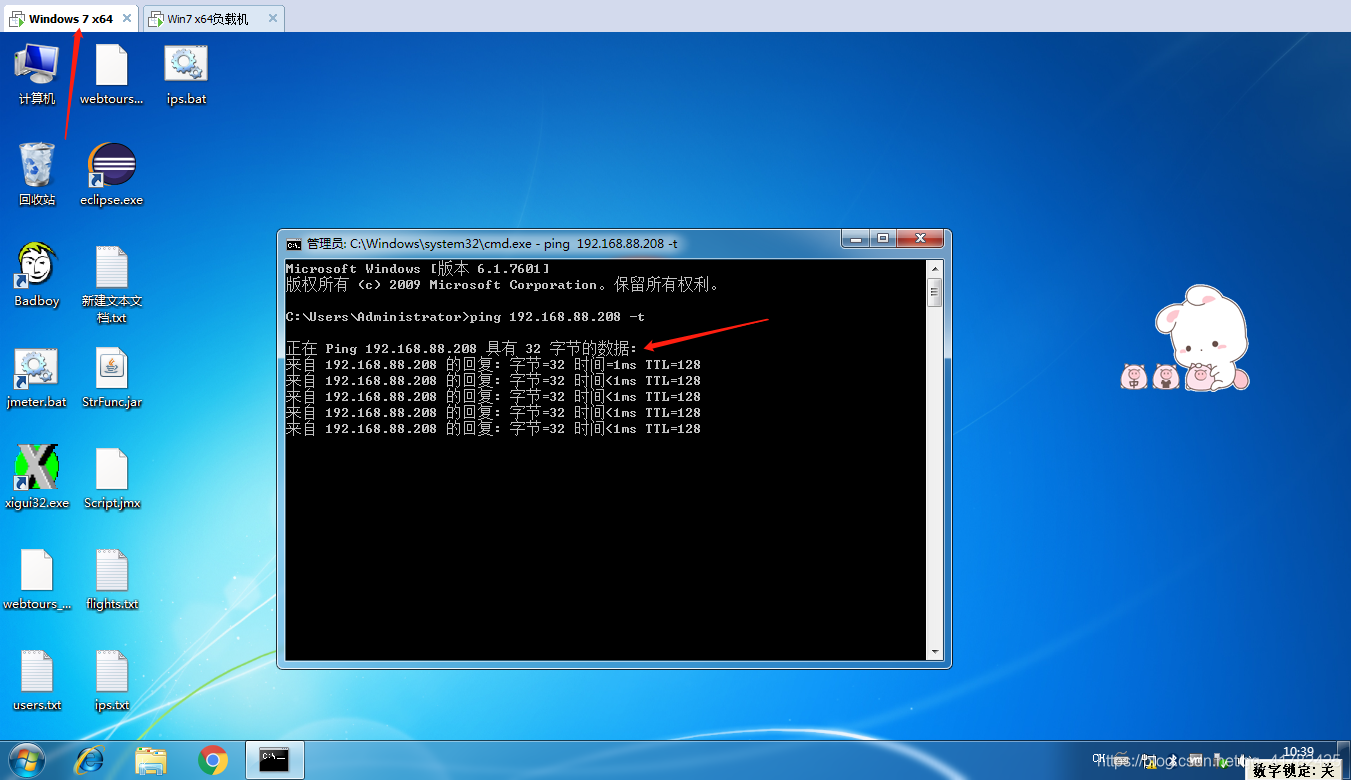Select the StrFunc.jar file icon
This screenshot has width=1351, height=780.
[112, 377]
